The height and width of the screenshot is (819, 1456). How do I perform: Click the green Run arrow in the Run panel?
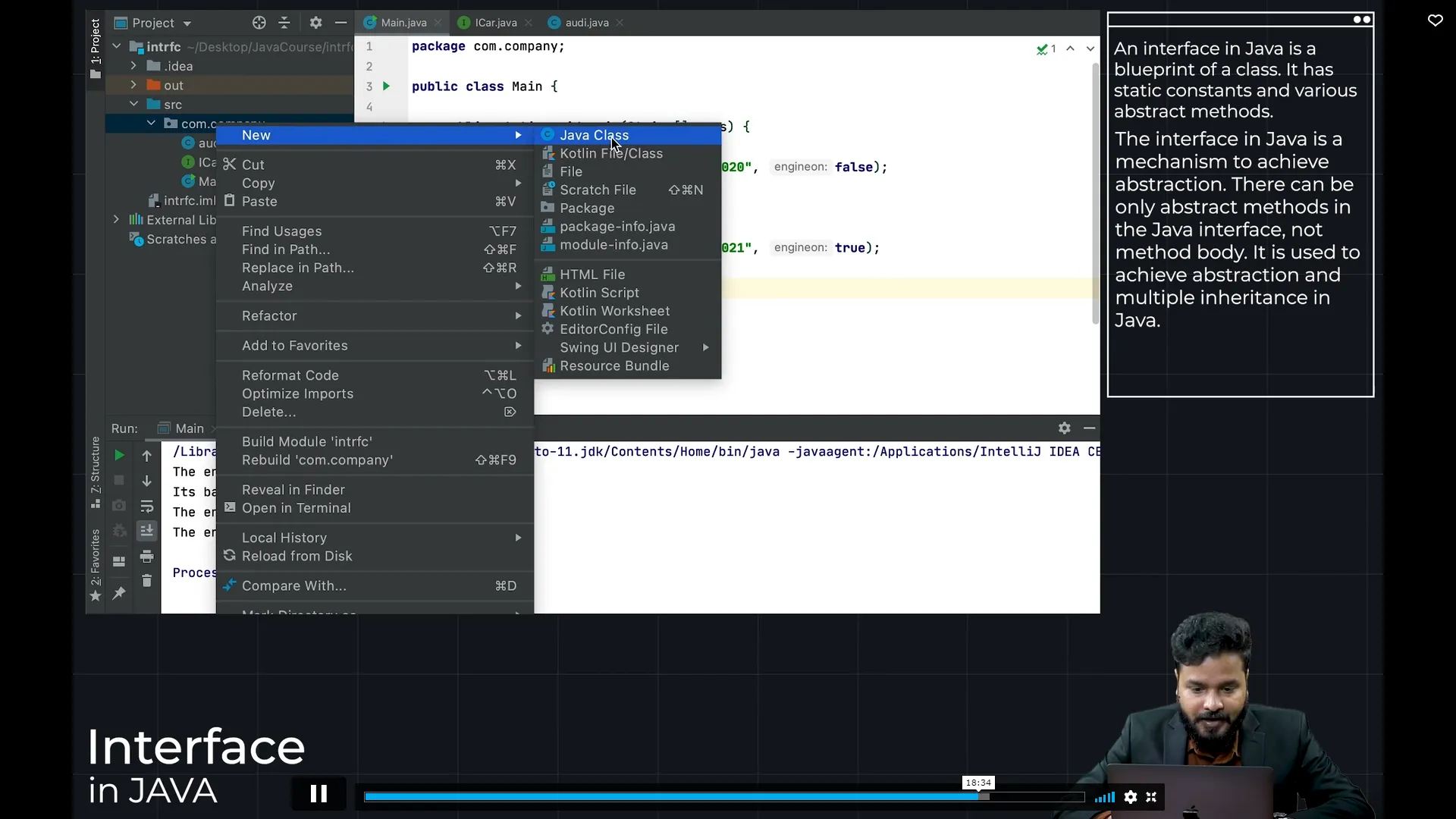tap(119, 455)
